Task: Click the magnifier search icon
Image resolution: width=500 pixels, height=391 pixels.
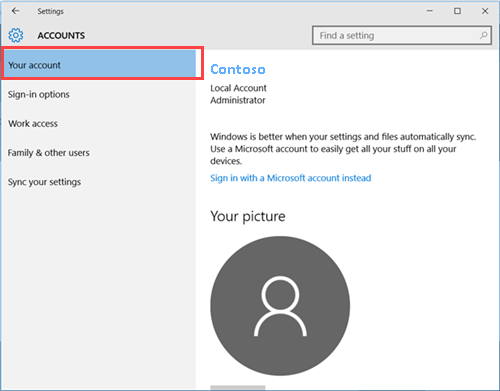Action: coord(483,35)
